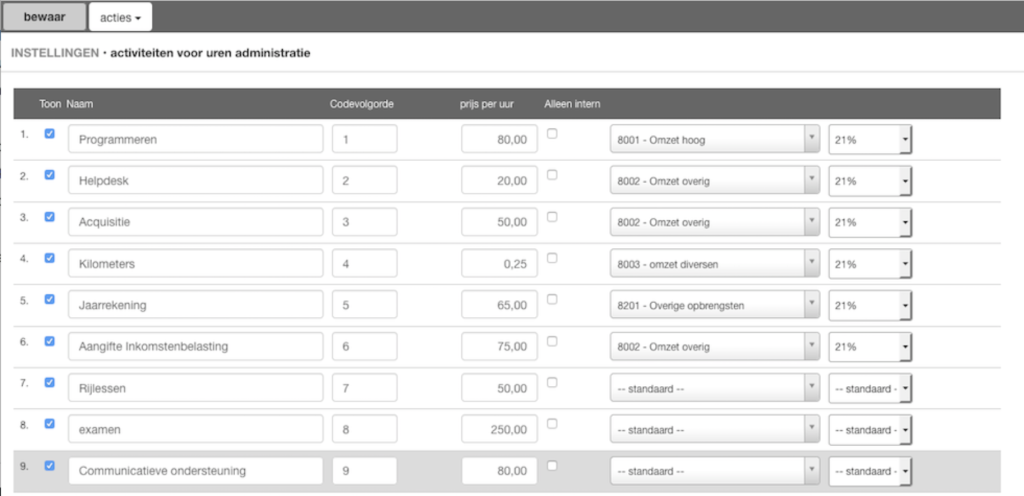
Task: Open the acties dropdown menu
Action: 120,17
